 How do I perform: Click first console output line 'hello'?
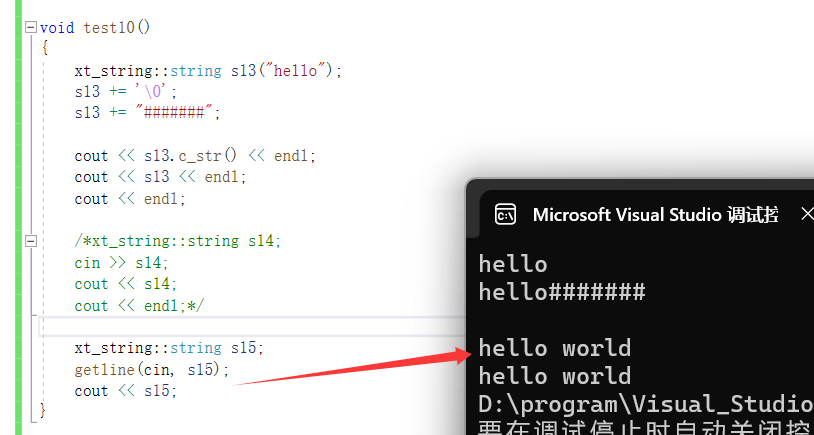(x=513, y=264)
